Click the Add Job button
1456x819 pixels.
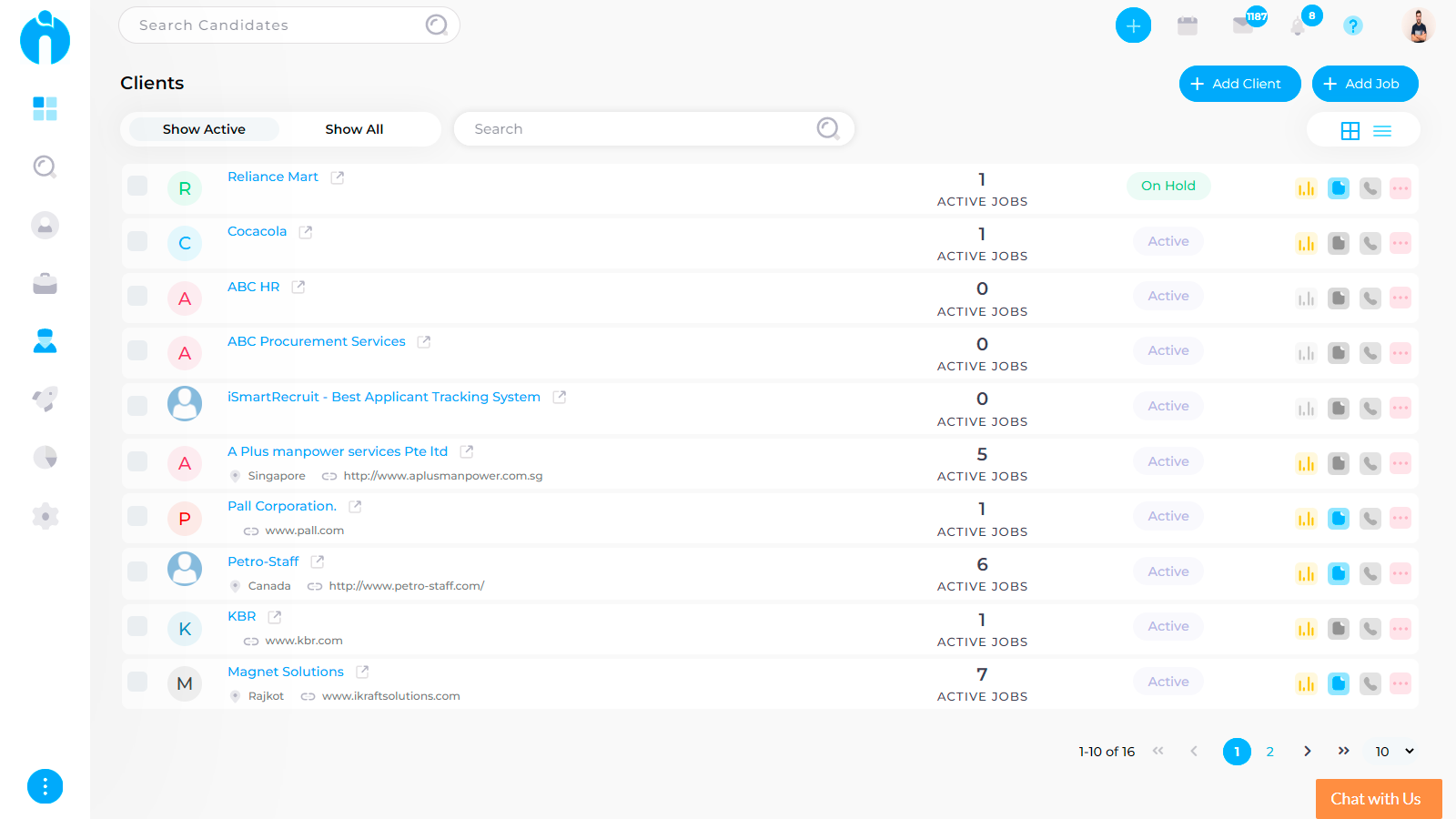[x=1365, y=84]
